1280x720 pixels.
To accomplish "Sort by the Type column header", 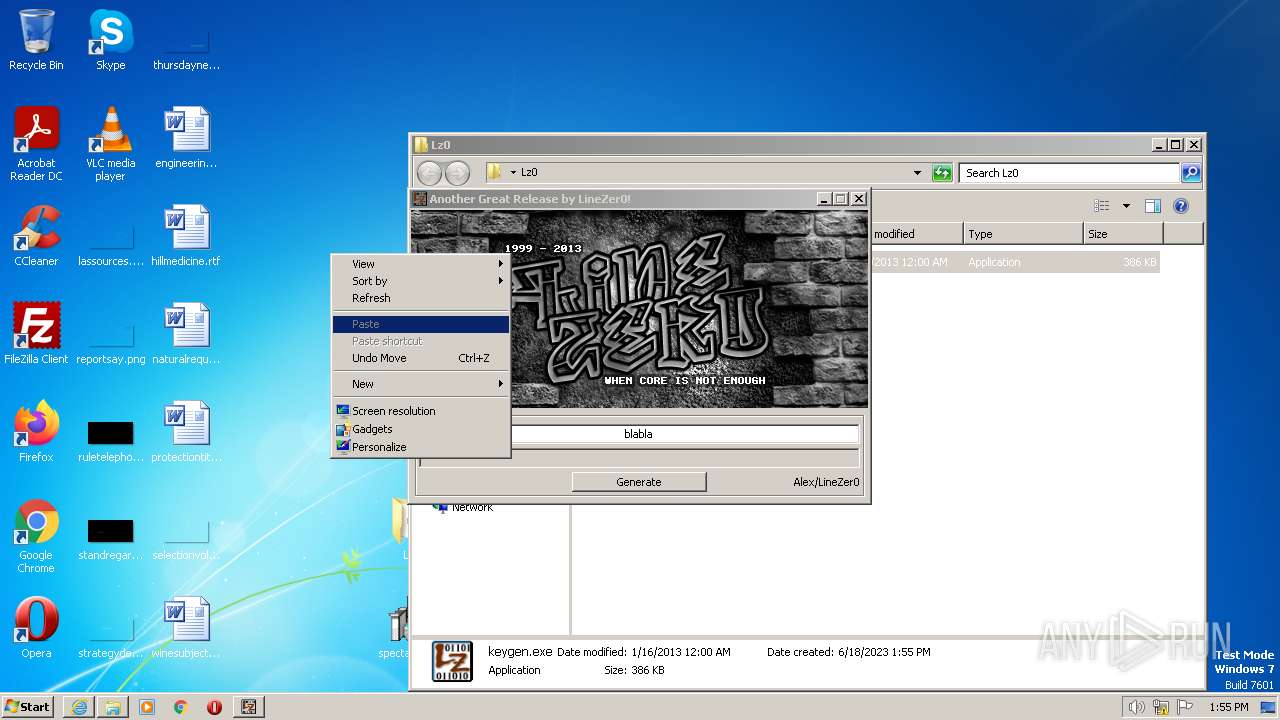I will coord(1023,234).
